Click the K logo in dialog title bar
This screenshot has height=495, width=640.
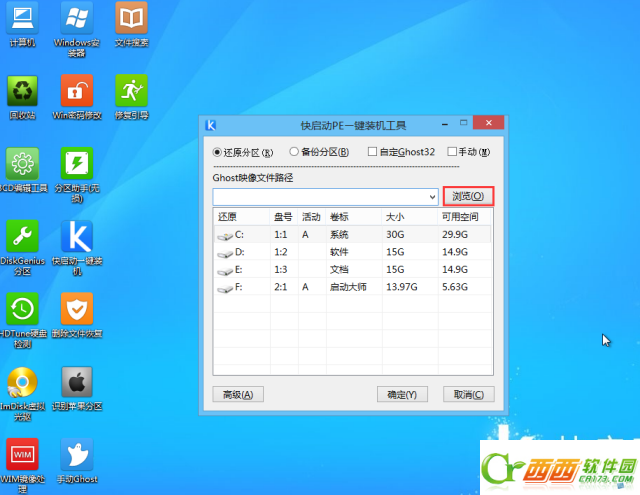211,125
